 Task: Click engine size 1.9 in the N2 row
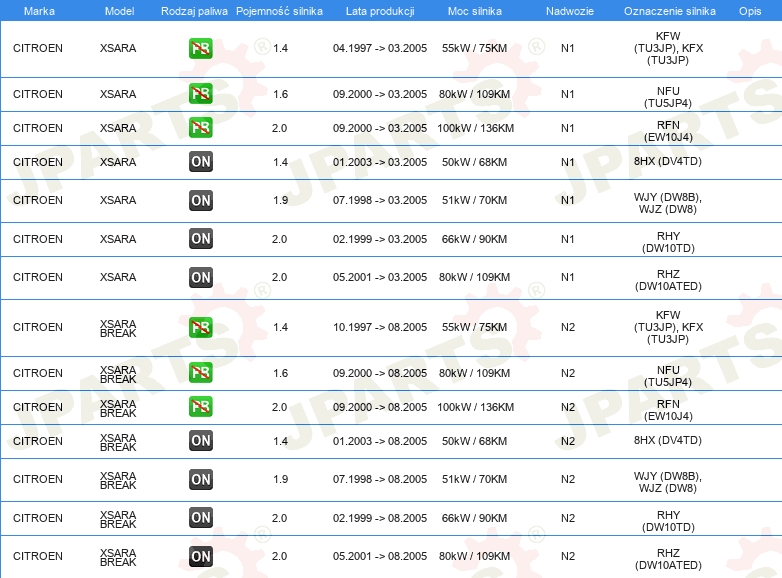click(x=280, y=479)
